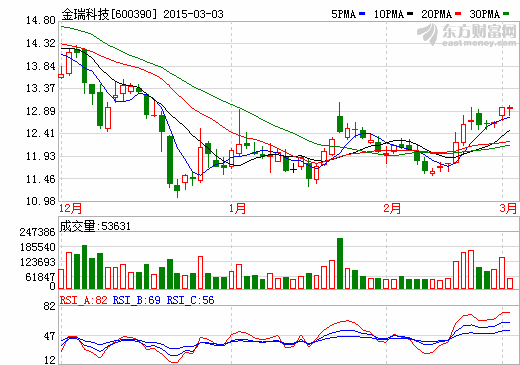Click the 10.98 price axis label
Screen dimensions: 520x365
pyautogui.click(x=41, y=201)
